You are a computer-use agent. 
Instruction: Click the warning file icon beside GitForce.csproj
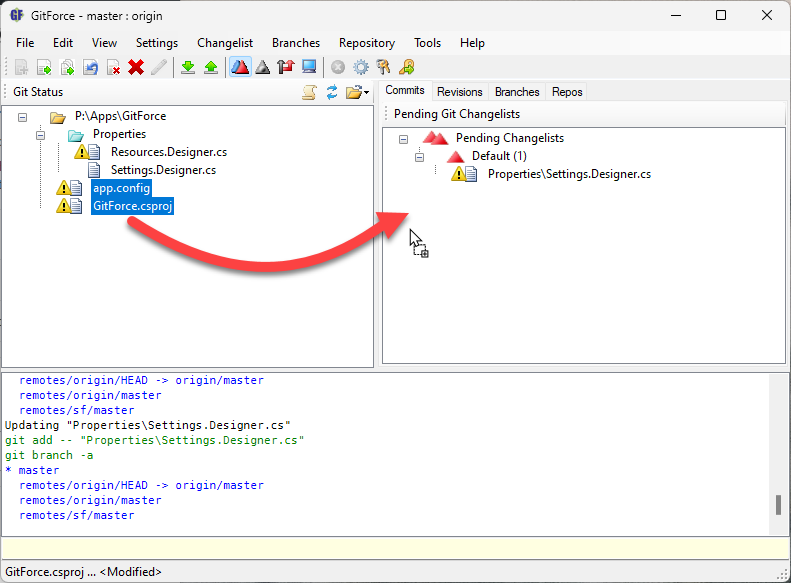pyautogui.click(x=69, y=206)
